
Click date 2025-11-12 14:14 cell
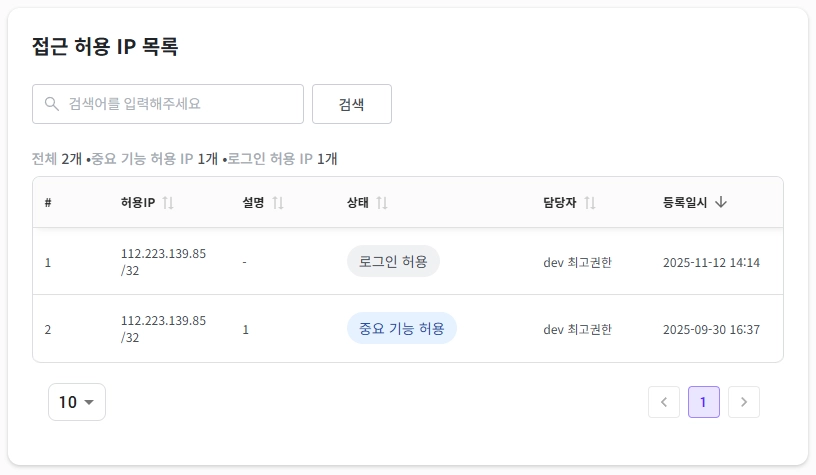point(711,262)
